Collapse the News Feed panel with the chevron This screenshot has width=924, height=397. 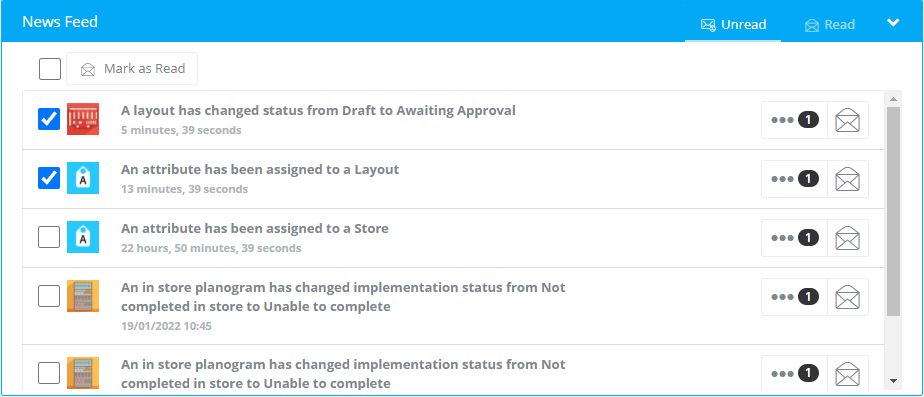click(x=893, y=23)
